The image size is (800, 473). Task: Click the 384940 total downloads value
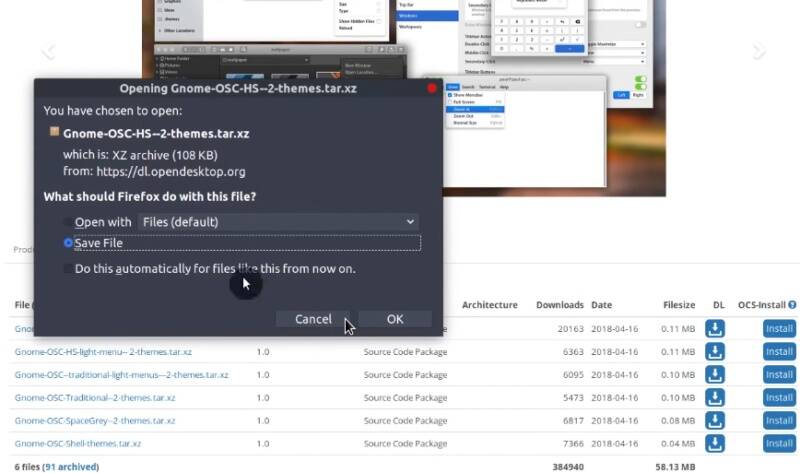(568, 467)
